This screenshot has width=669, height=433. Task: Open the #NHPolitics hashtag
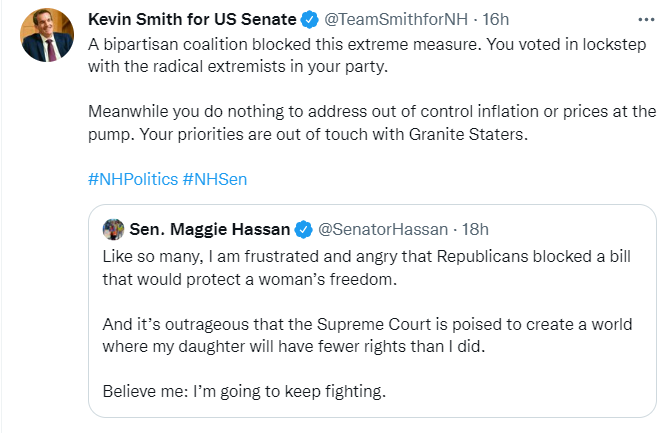point(132,179)
